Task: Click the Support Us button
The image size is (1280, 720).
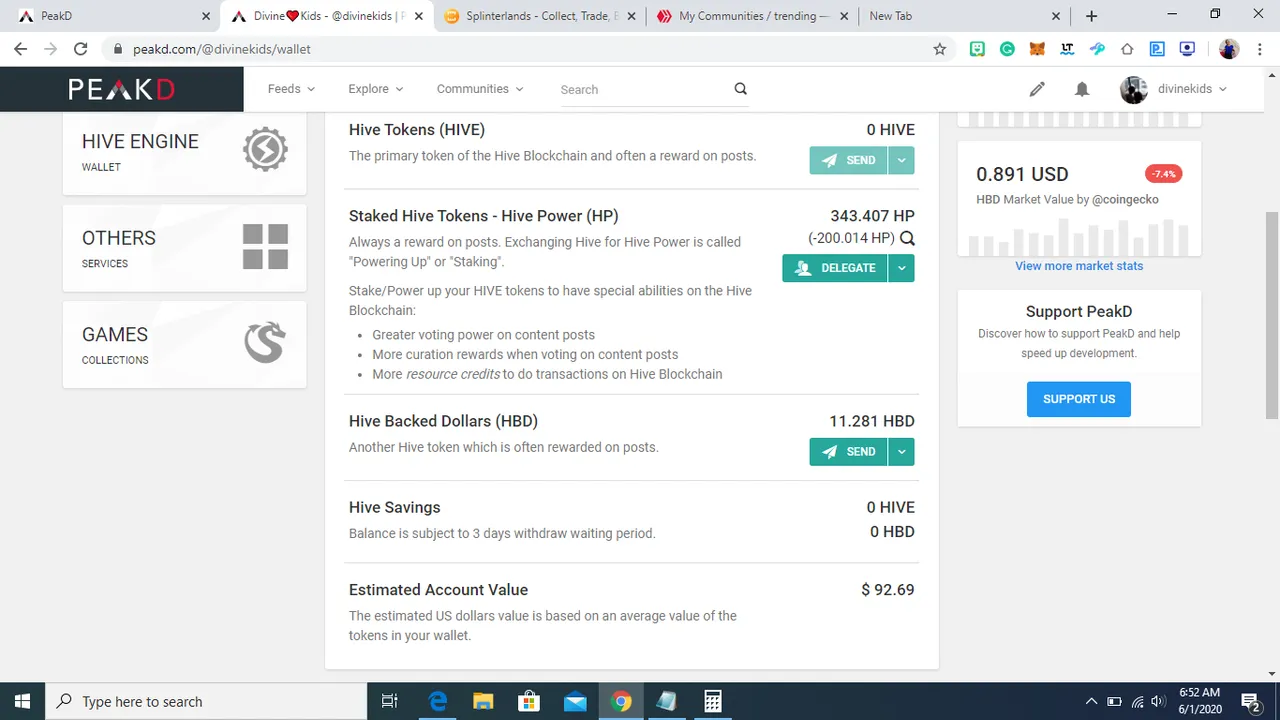Action: coord(1079,399)
